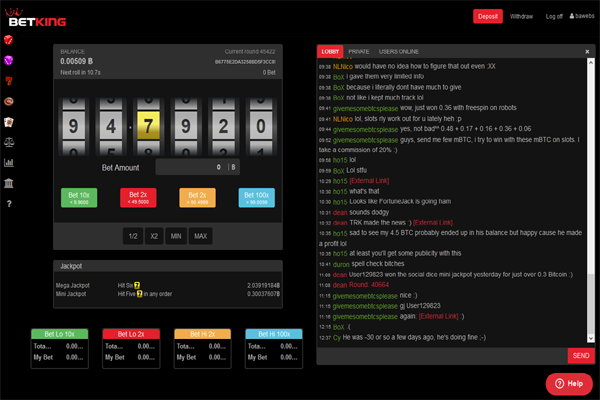
Task: Click the last reel showing 0
Action: click(x=261, y=126)
